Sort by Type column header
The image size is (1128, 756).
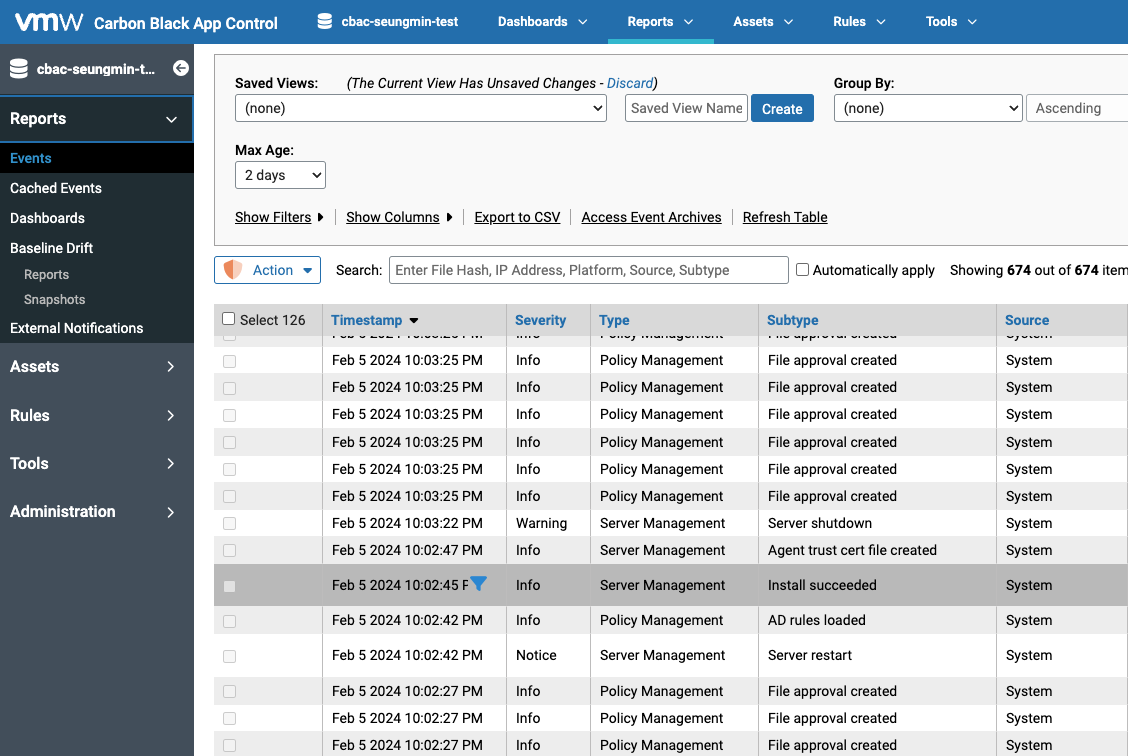click(614, 320)
